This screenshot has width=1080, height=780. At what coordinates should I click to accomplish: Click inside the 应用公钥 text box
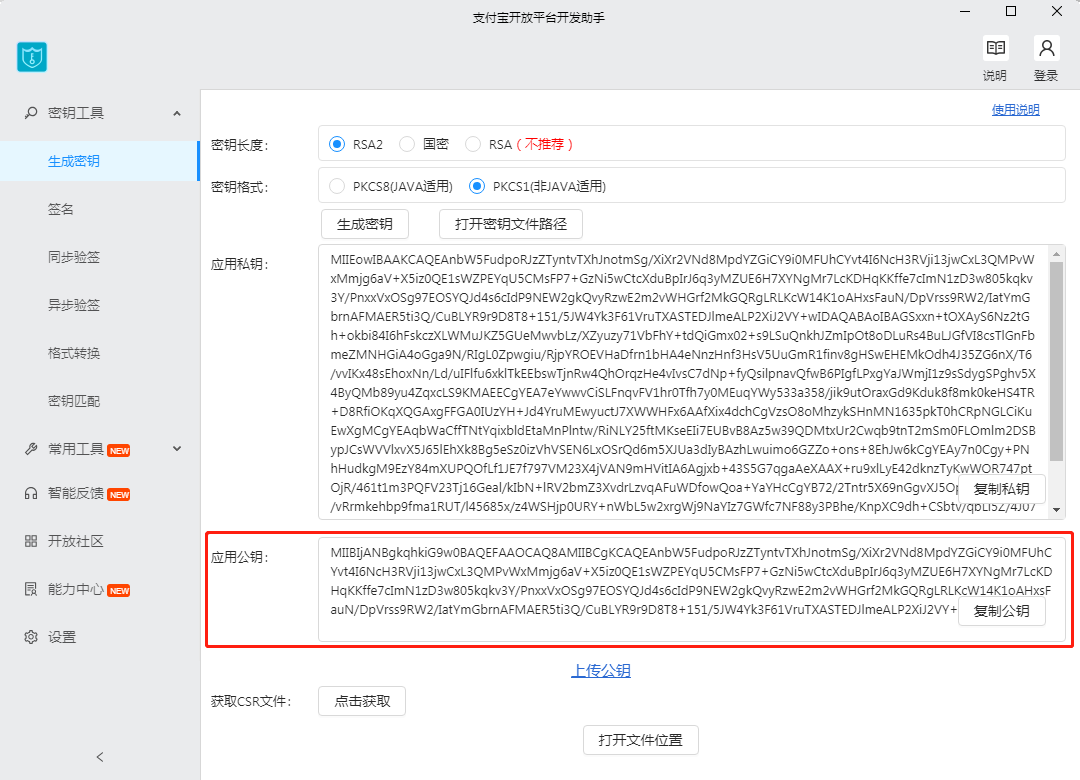pyautogui.click(x=692, y=590)
